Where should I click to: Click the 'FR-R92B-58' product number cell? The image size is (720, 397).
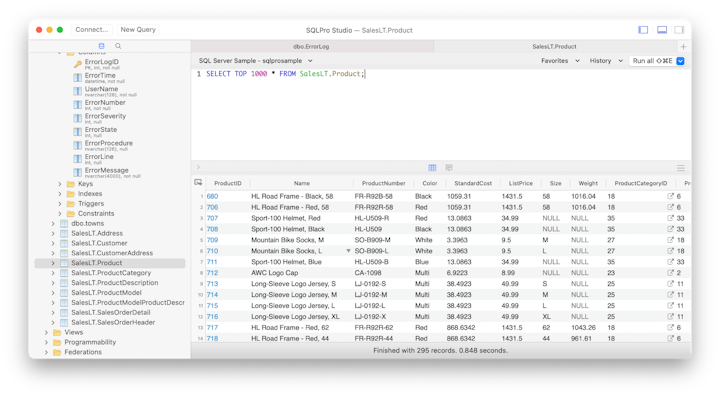click(x=374, y=196)
